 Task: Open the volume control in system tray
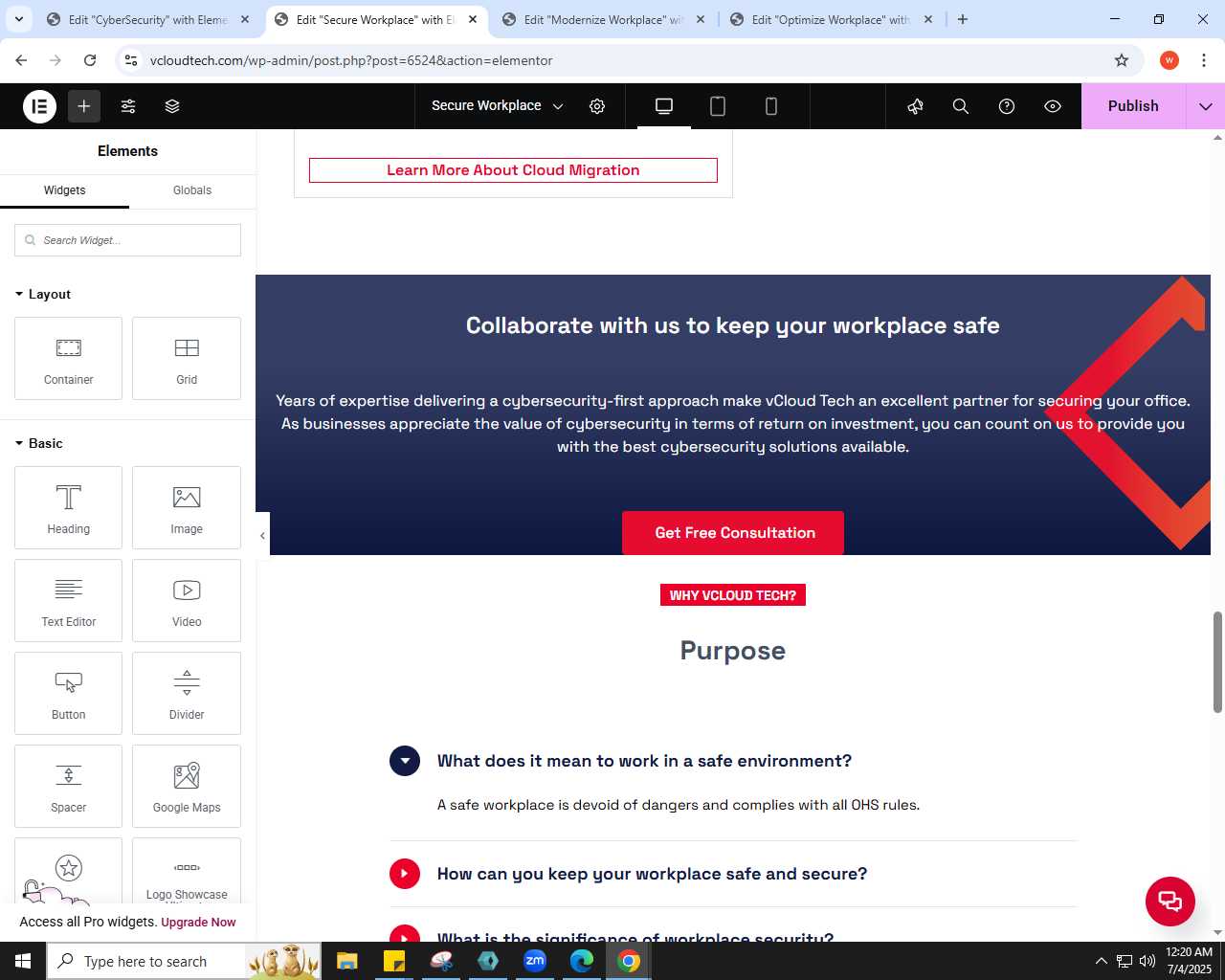pyautogui.click(x=1147, y=961)
